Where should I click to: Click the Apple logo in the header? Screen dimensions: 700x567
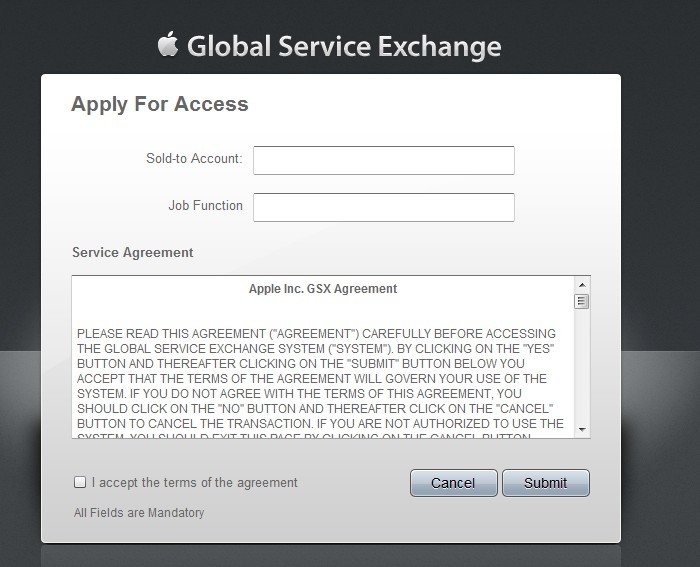coord(168,44)
